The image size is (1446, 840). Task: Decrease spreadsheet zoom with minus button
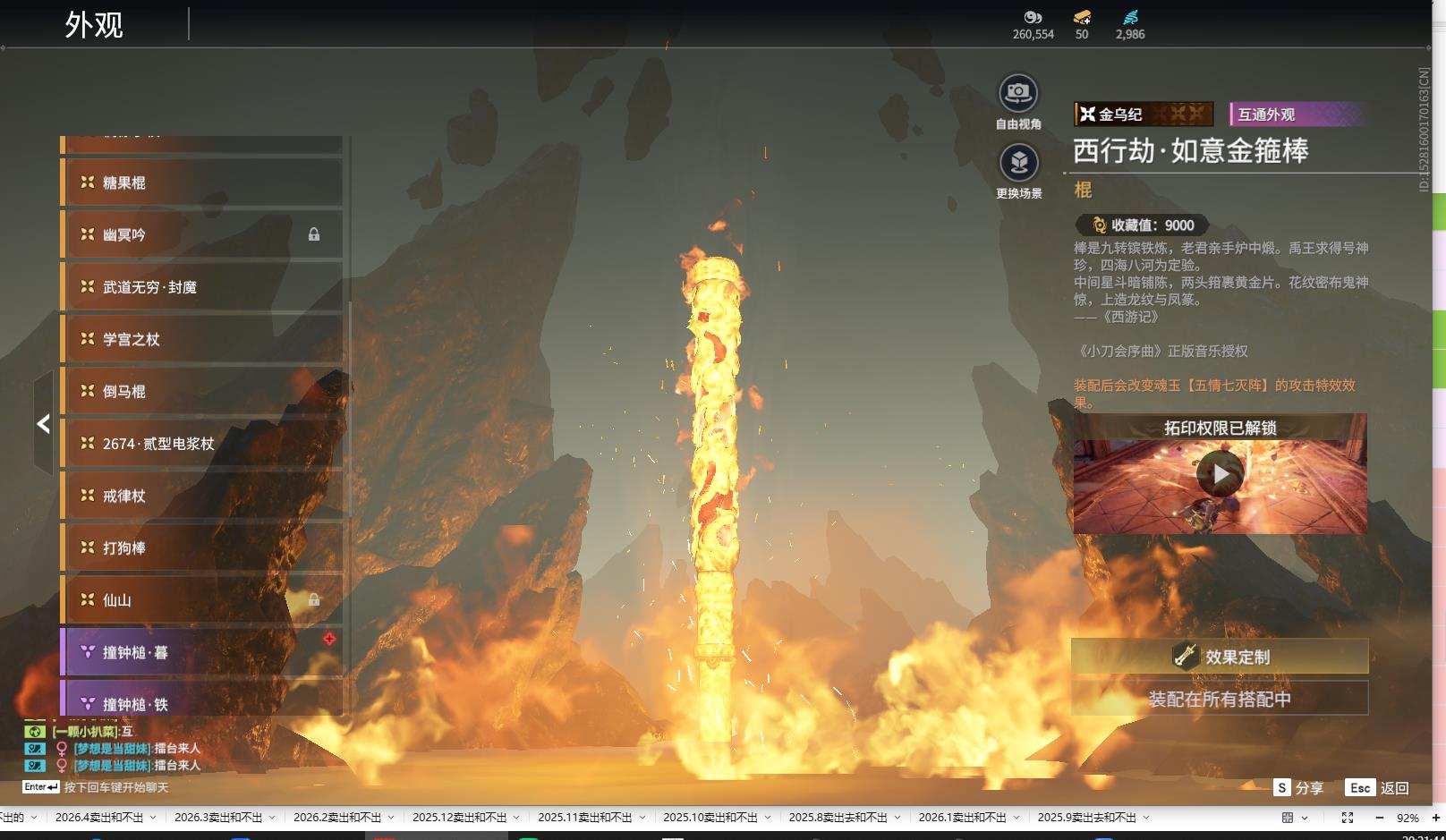[x=1379, y=818]
